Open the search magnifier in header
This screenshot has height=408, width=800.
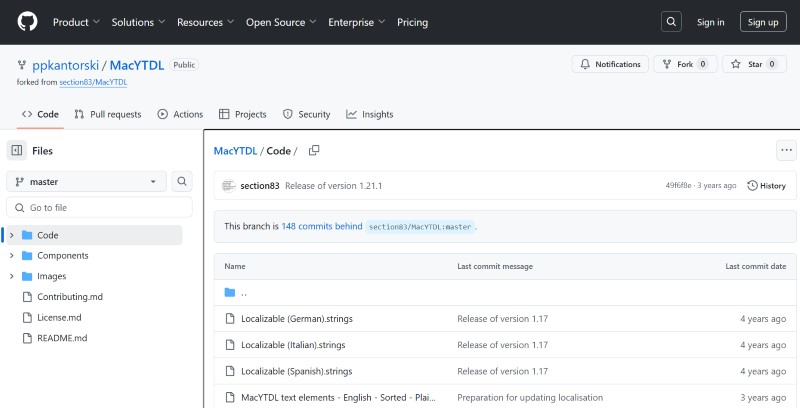pyautogui.click(x=671, y=22)
